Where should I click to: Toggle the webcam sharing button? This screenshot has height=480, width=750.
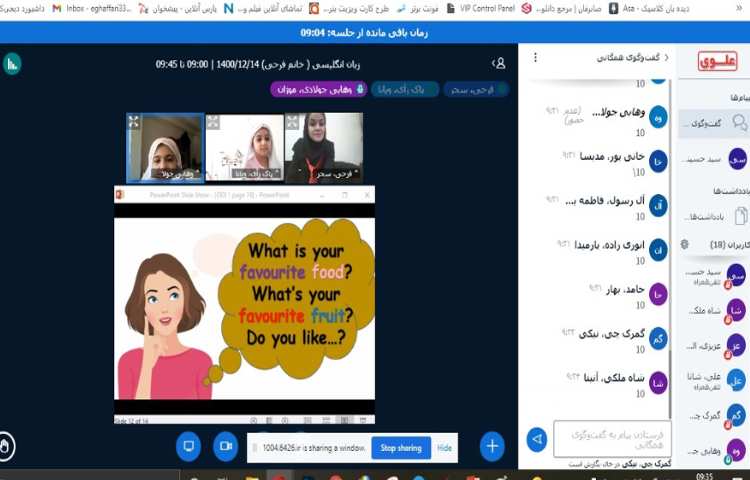pos(226,445)
